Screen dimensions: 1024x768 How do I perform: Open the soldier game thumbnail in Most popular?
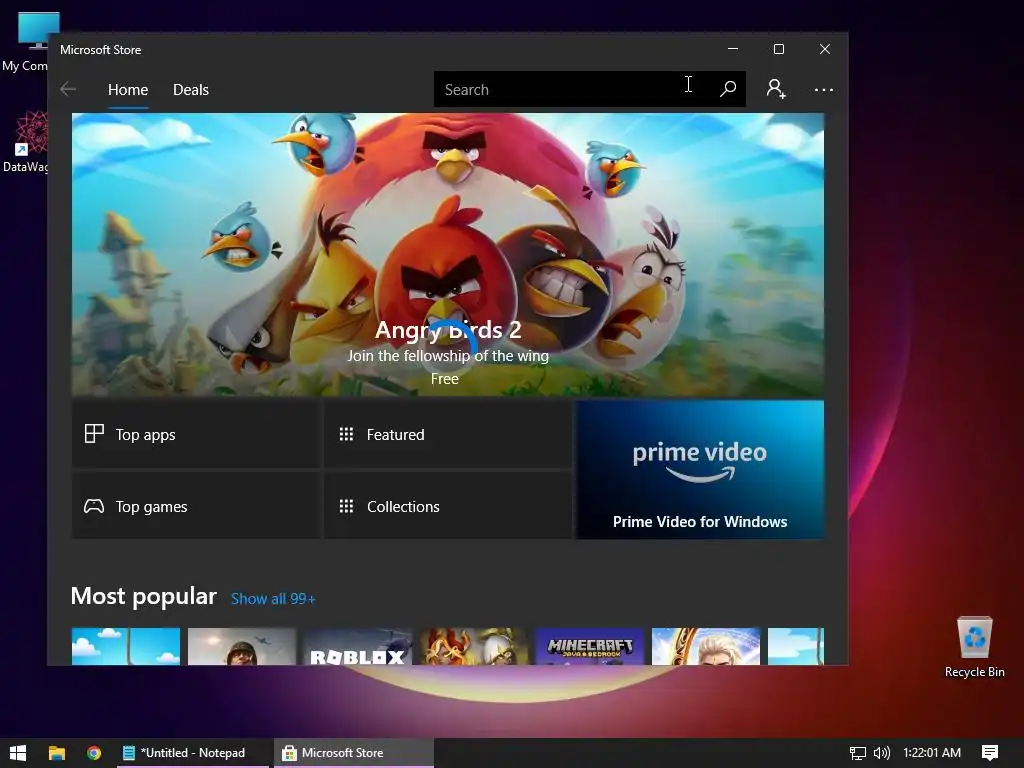point(242,647)
